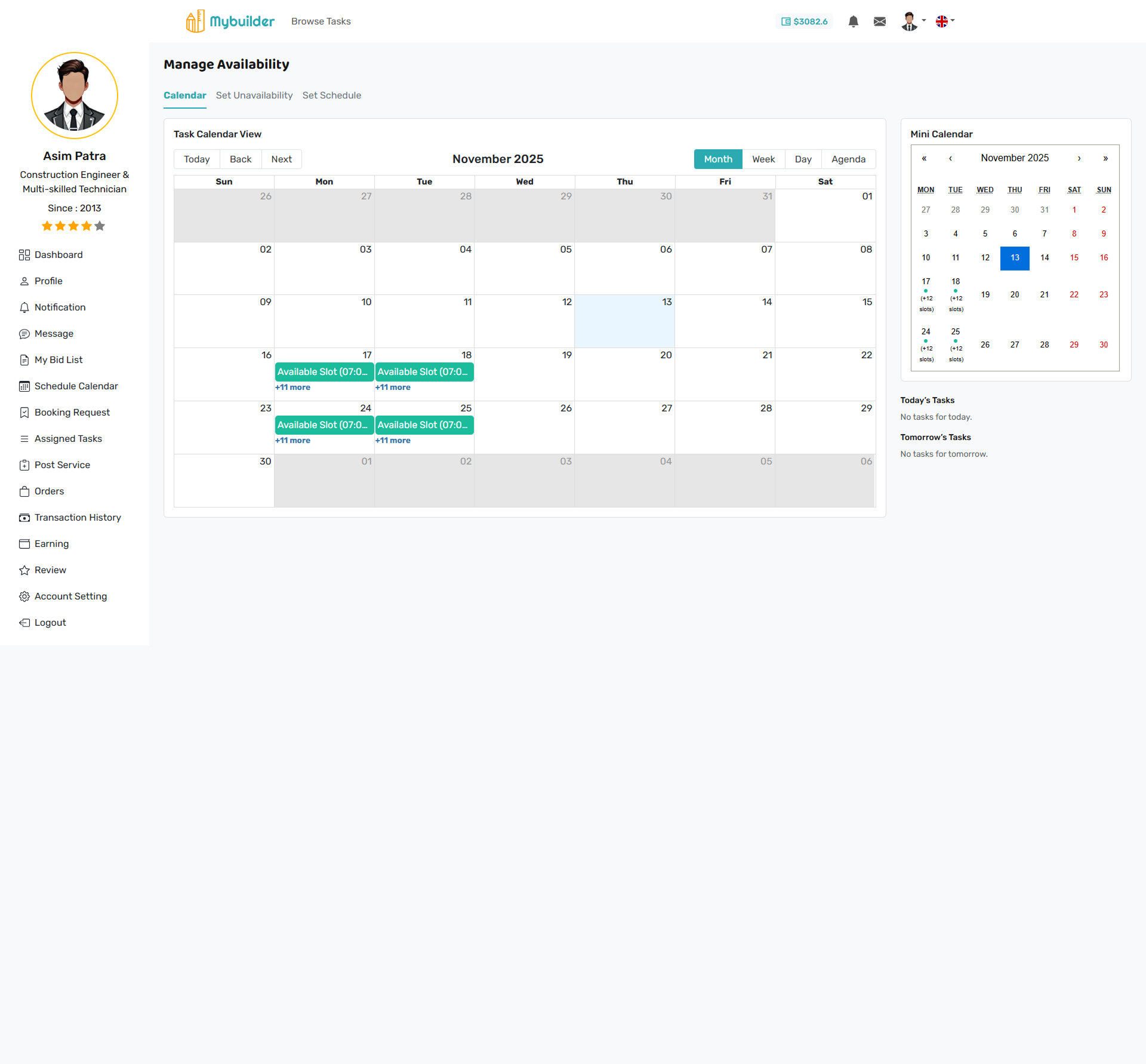The width and height of the screenshot is (1146, 1064).
Task: Open Schedule Calendar in the sidebar
Action: point(76,386)
